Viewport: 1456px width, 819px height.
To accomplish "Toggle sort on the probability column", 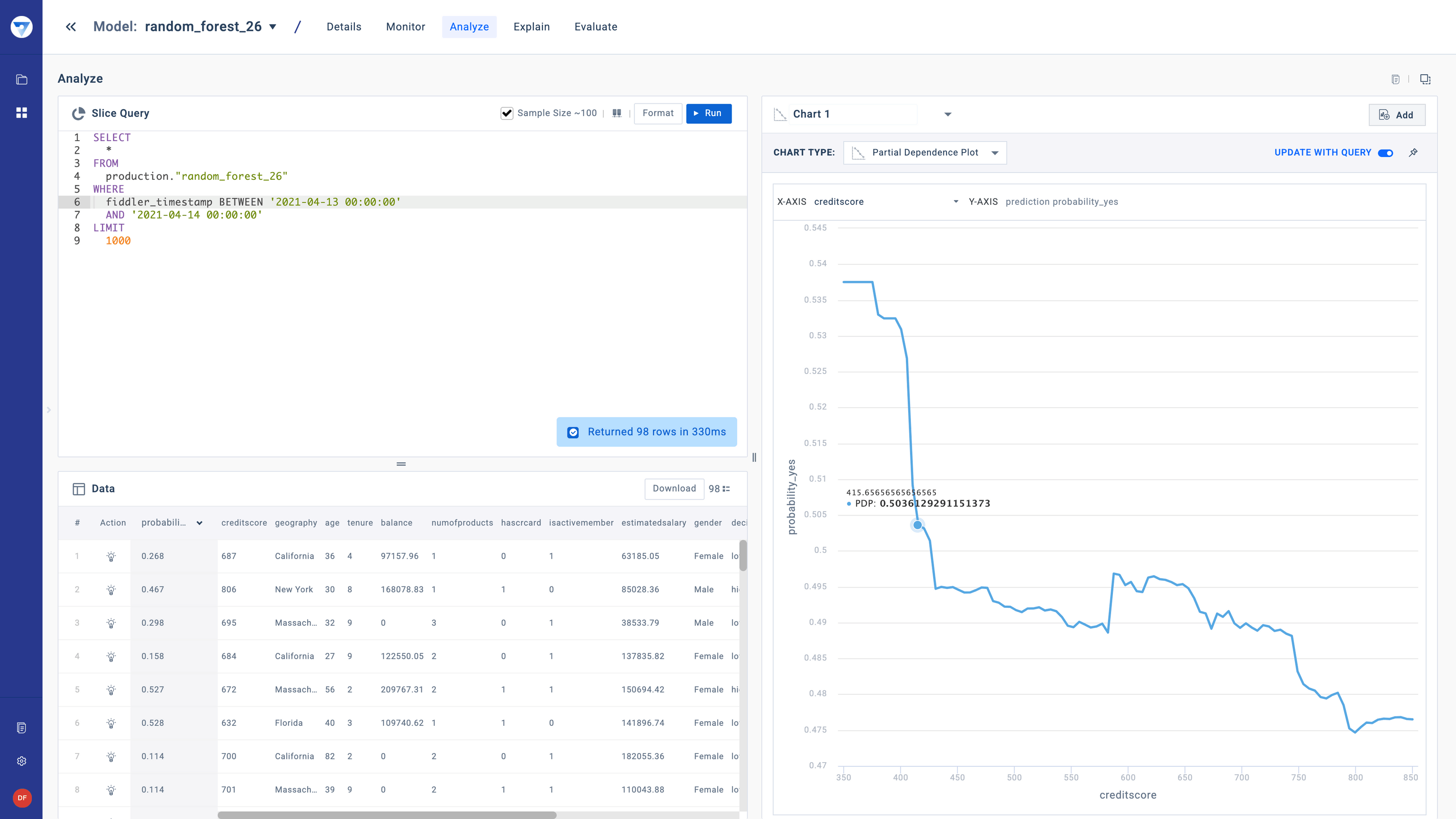I will point(199,523).
